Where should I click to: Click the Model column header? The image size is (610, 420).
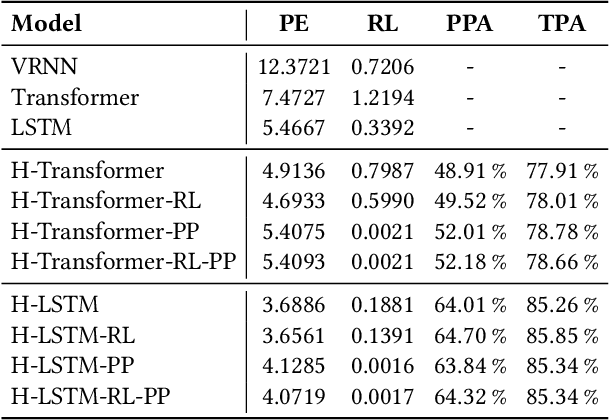[x=48, y=24]
